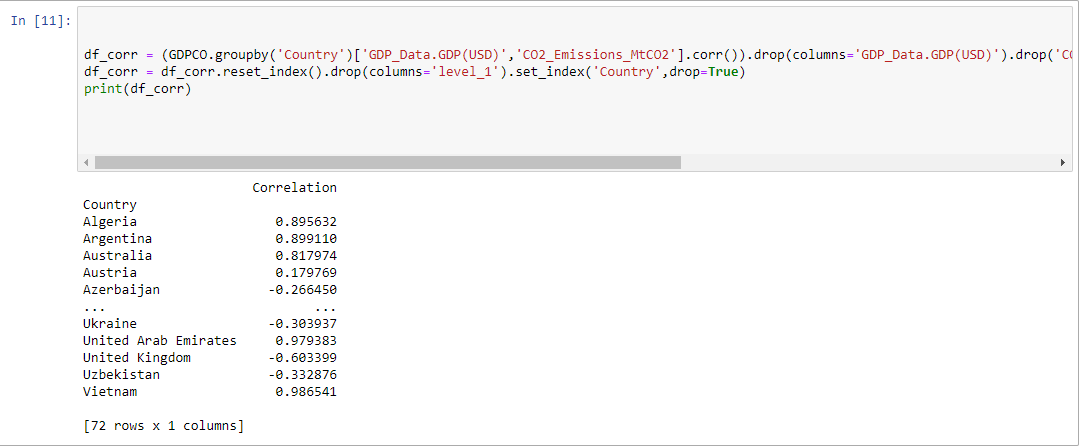The width and height of the screenshot is (1082, 447).
Task: Select the Azerbaijan row label
Action: point(121,290)
